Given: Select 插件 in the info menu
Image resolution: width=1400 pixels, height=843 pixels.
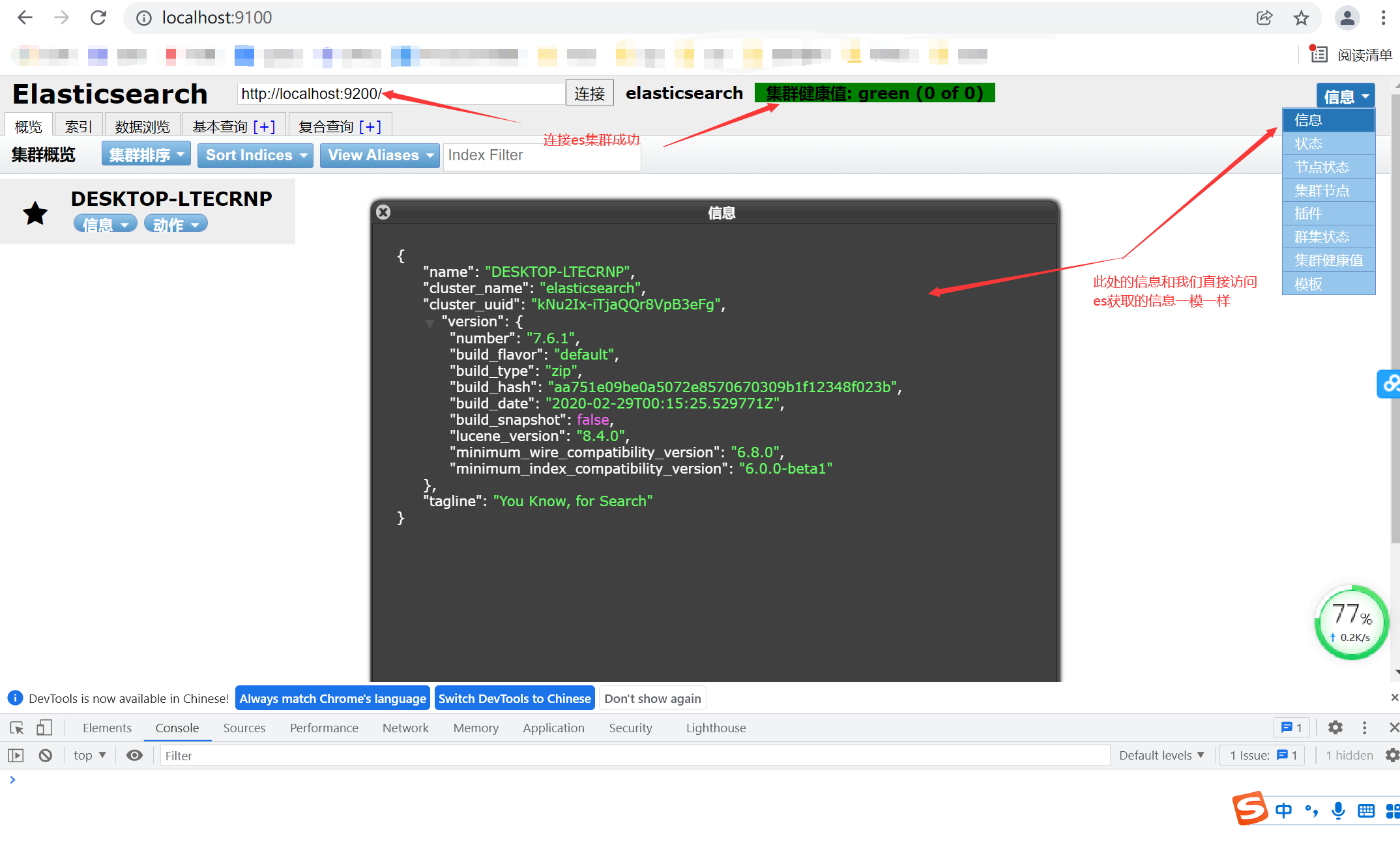Looking at the screenshot, I should pos(1328,214).
